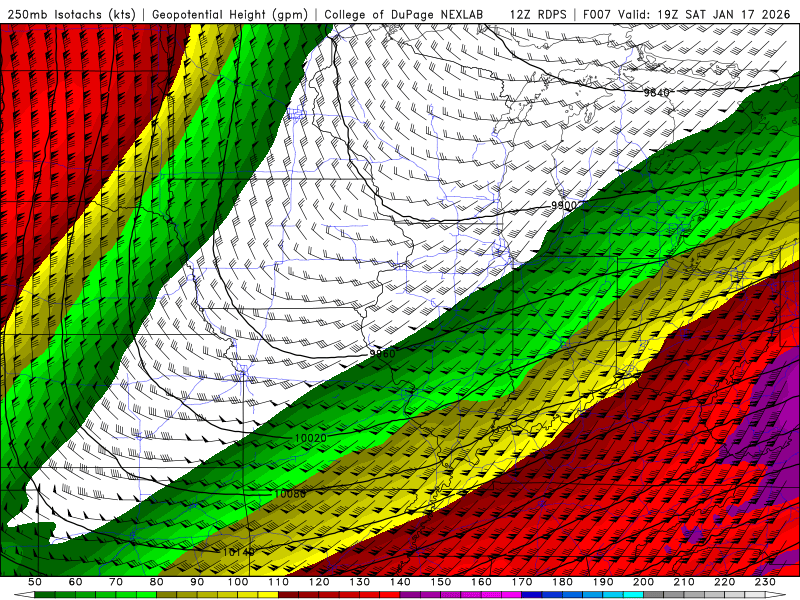Screen dimensions: 800x600
Task: Click the 110 value on the color scale
Action: tap(278, 582)
